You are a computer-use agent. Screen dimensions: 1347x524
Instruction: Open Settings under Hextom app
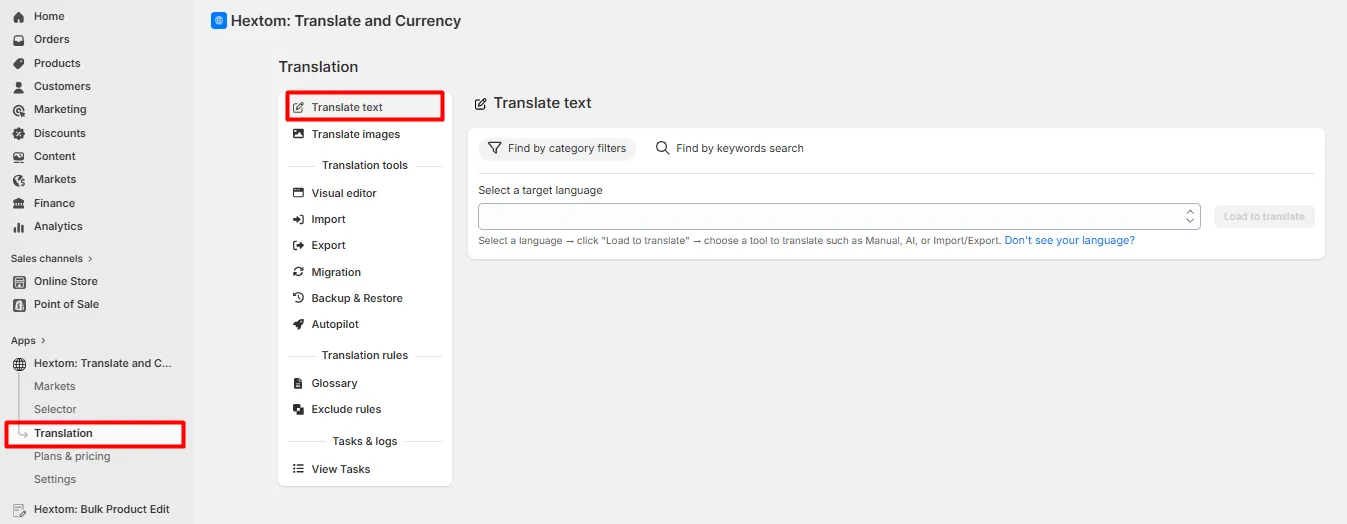pos(55,479)
